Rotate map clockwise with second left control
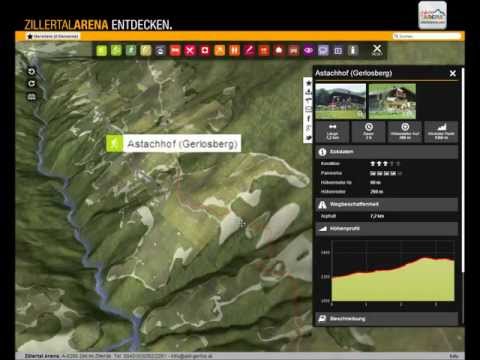The width and height of the screenshot is (480, 360). 32,84
